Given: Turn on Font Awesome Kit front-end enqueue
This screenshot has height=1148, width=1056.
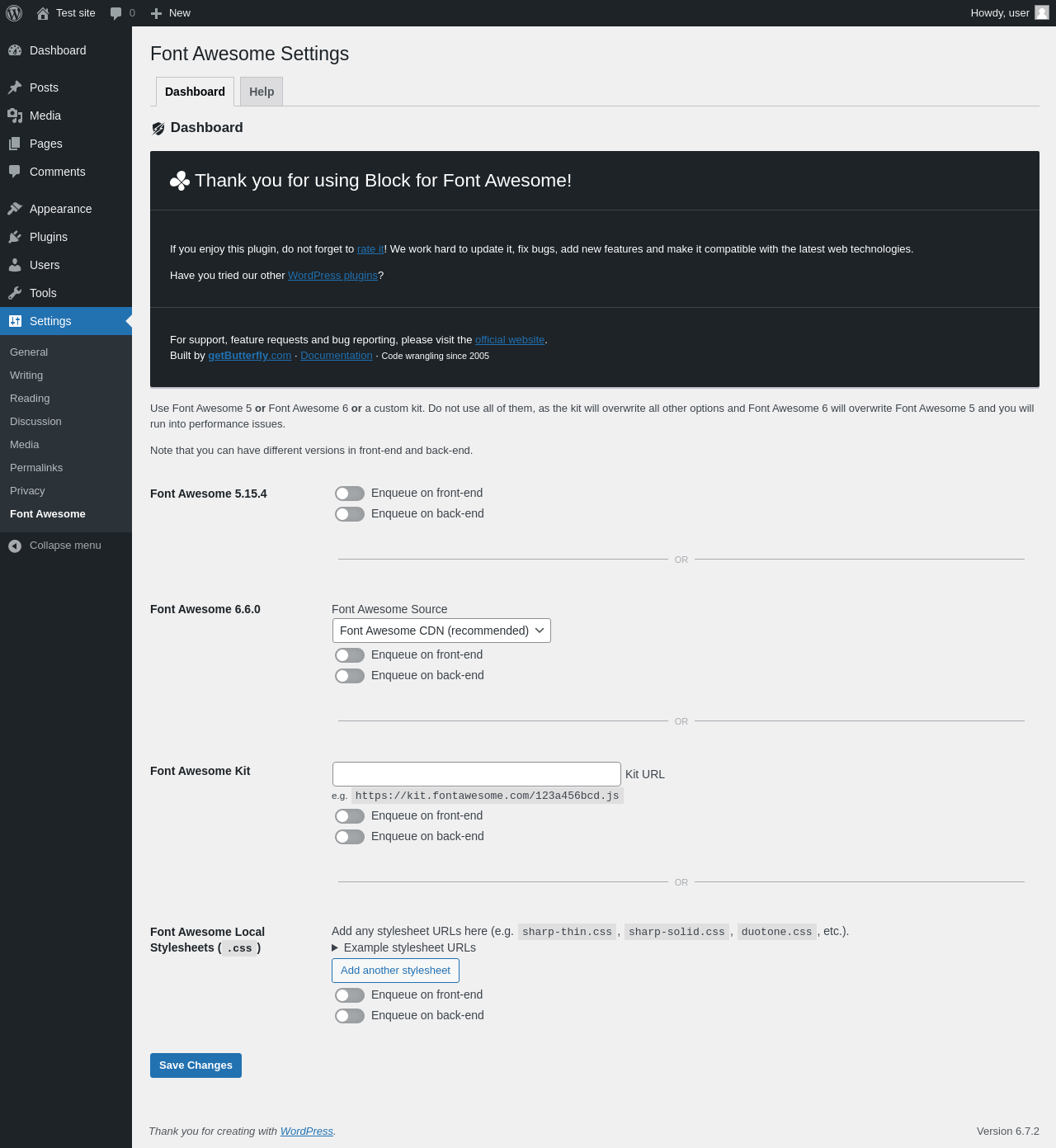Looking at the screenshot, I should tap(350, 816).
